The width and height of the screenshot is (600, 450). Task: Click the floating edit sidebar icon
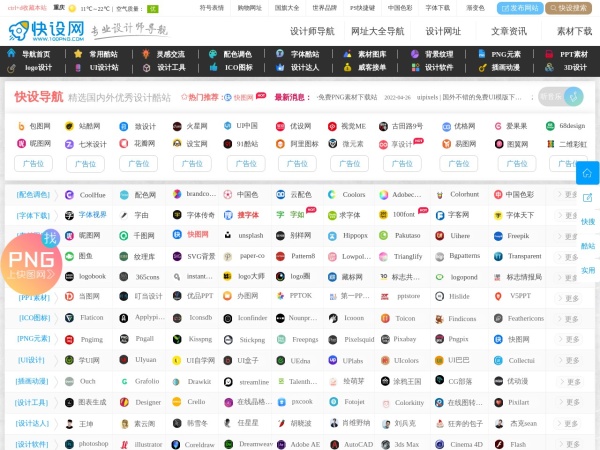point(587,198)
